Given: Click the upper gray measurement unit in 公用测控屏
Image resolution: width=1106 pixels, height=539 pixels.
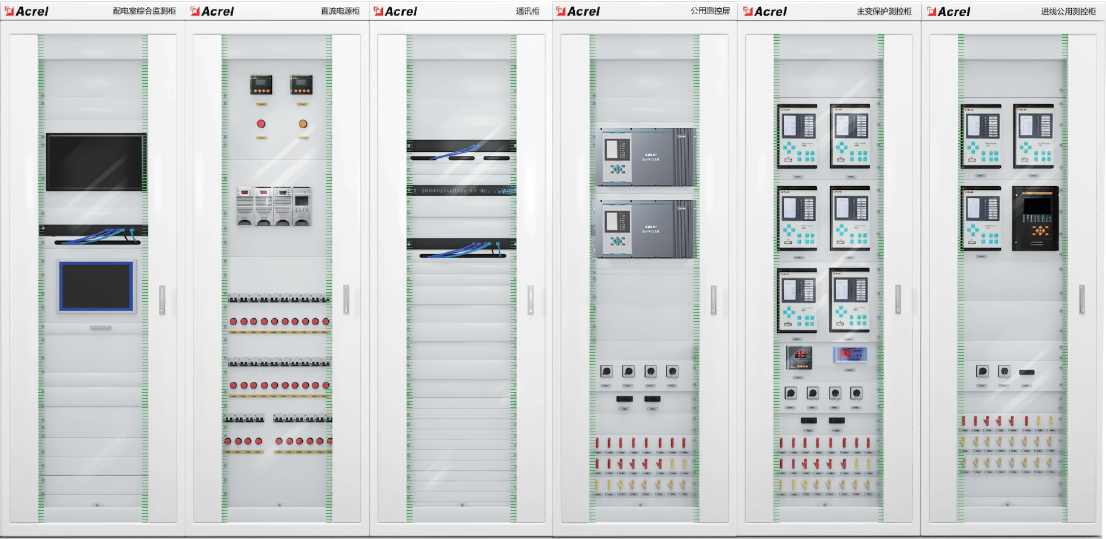Looking at the screenshot, I should click(x=645, y=156).
